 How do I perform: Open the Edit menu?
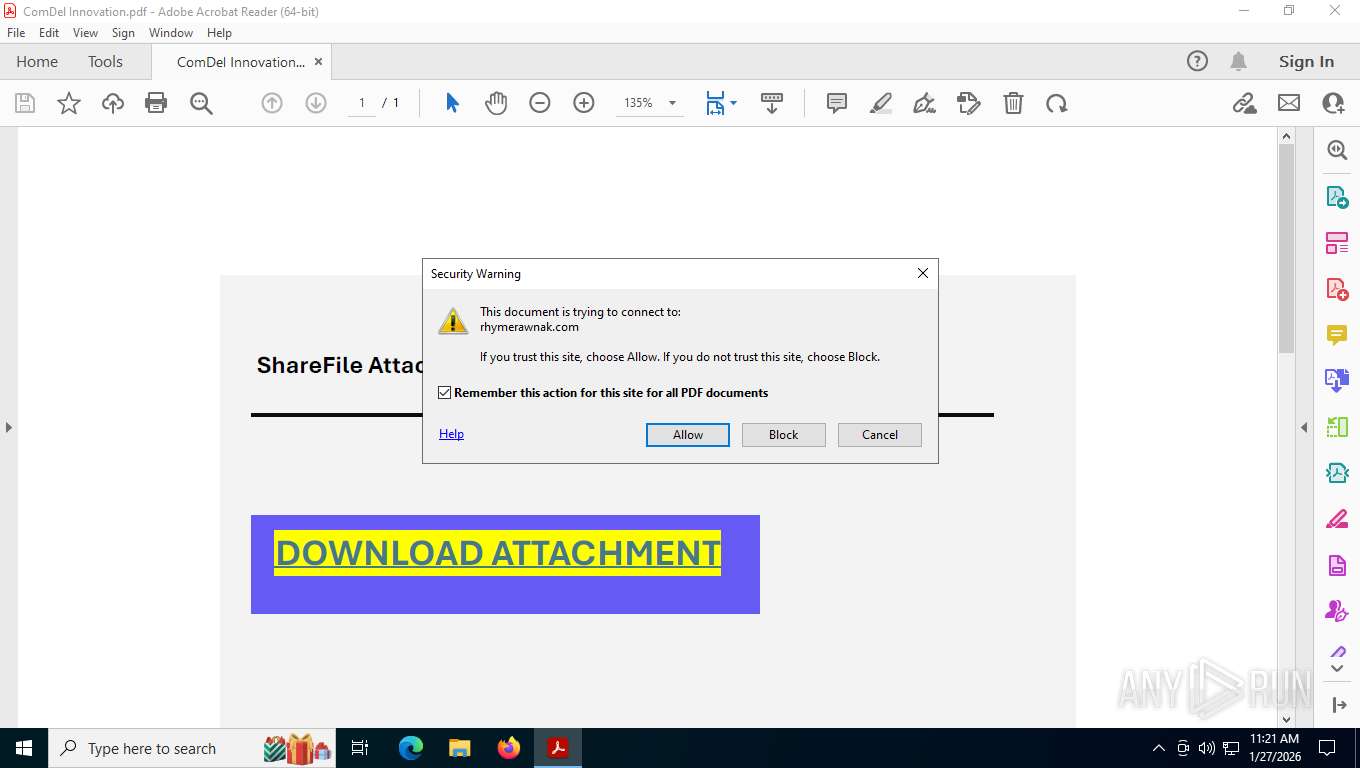click(49, 33)
